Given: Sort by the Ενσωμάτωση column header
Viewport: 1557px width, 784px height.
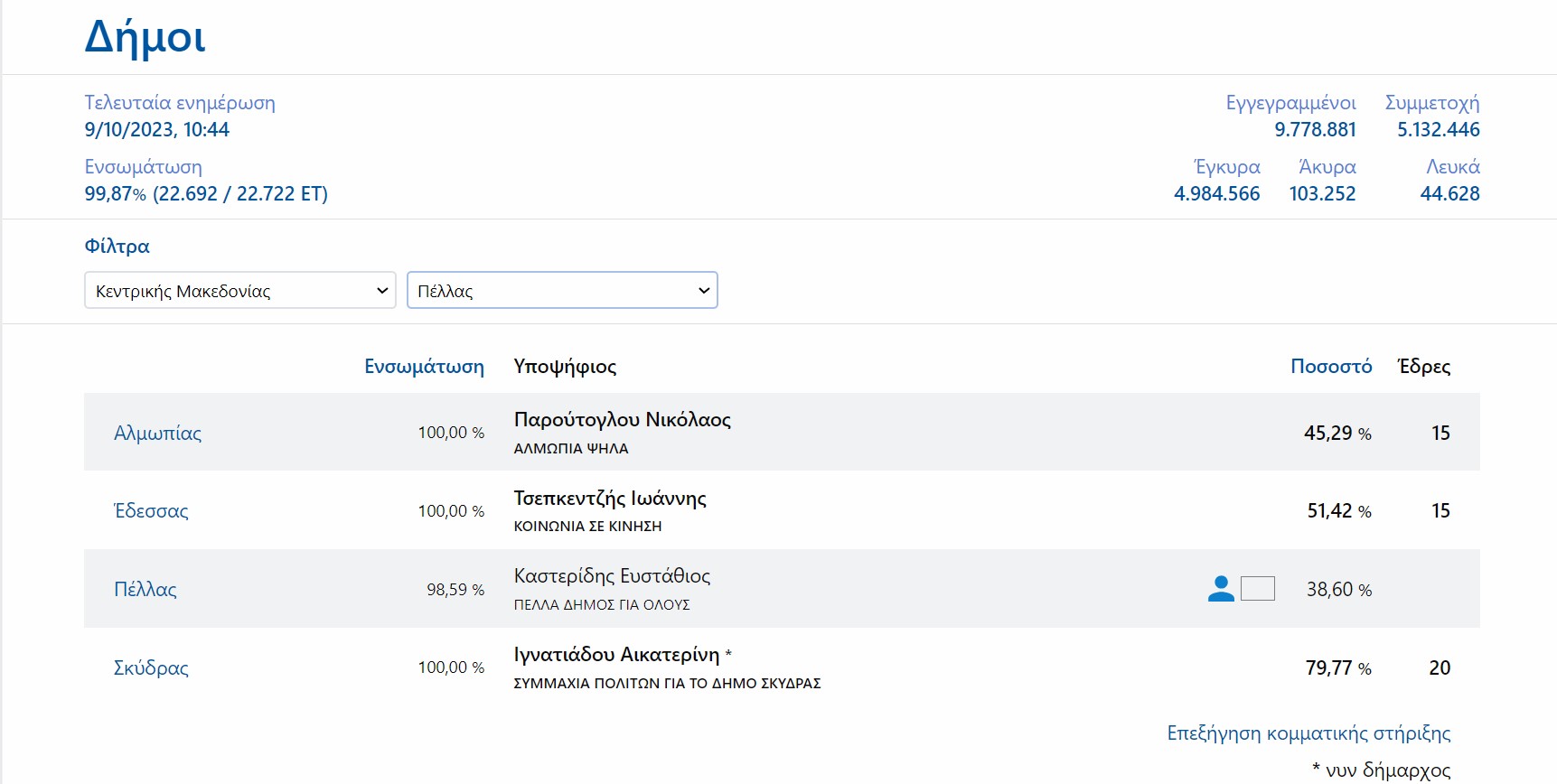Looking at the screenshot, I should [424, 367].
